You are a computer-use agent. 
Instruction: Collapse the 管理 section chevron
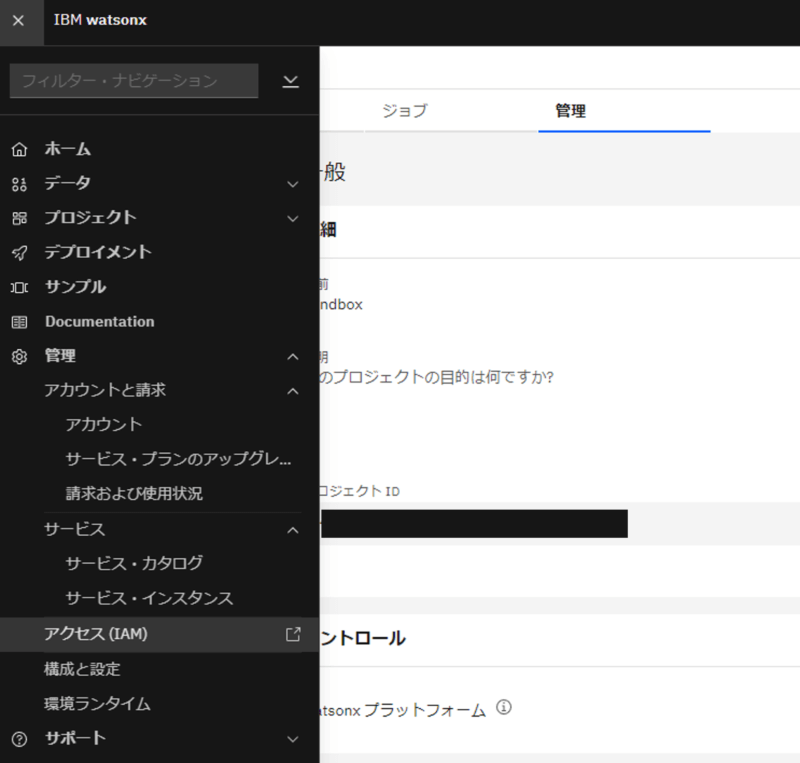coord(293,357)
